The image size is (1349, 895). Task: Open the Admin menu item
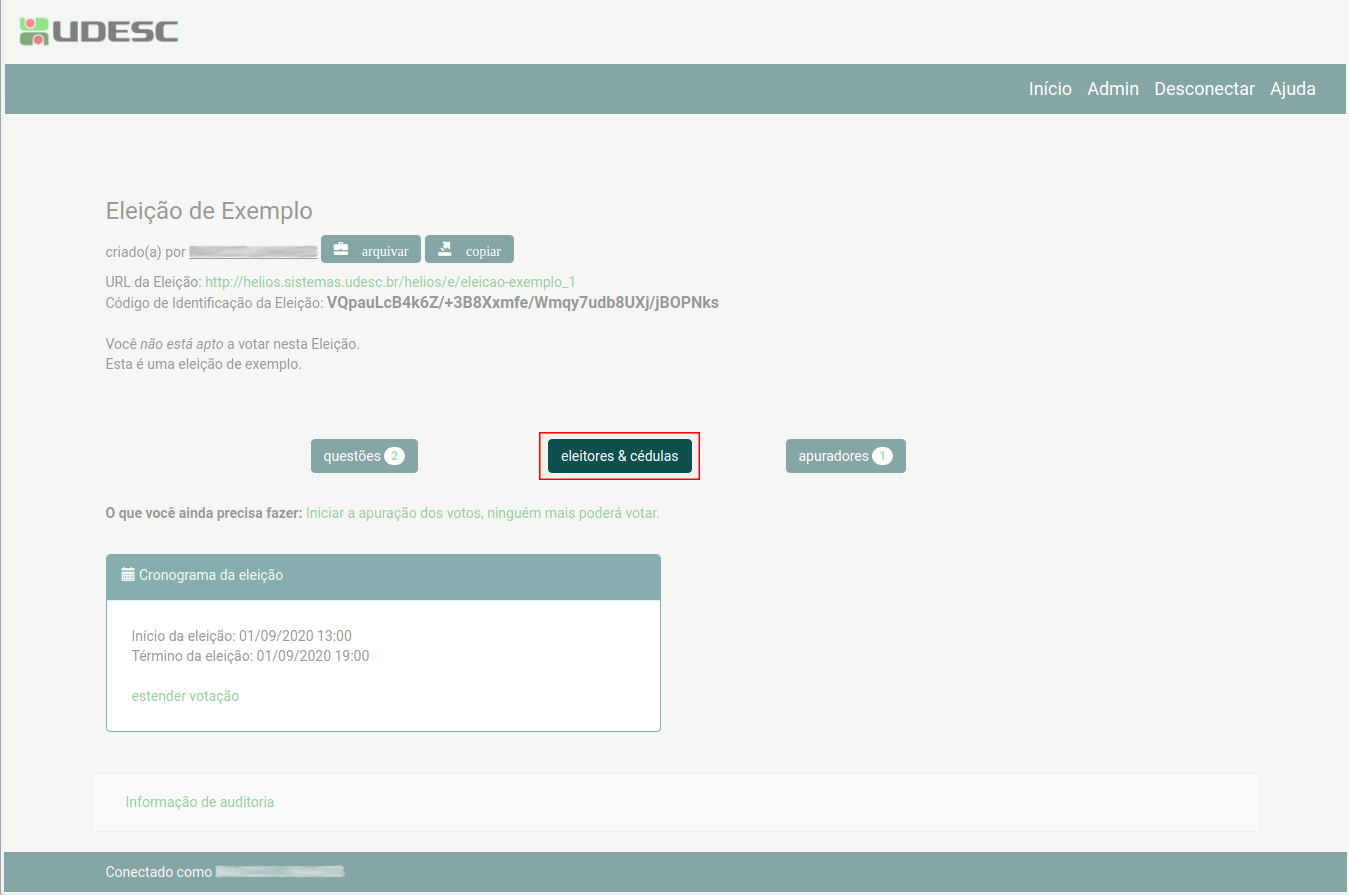pyautogui.click(x=1112, y=89)
